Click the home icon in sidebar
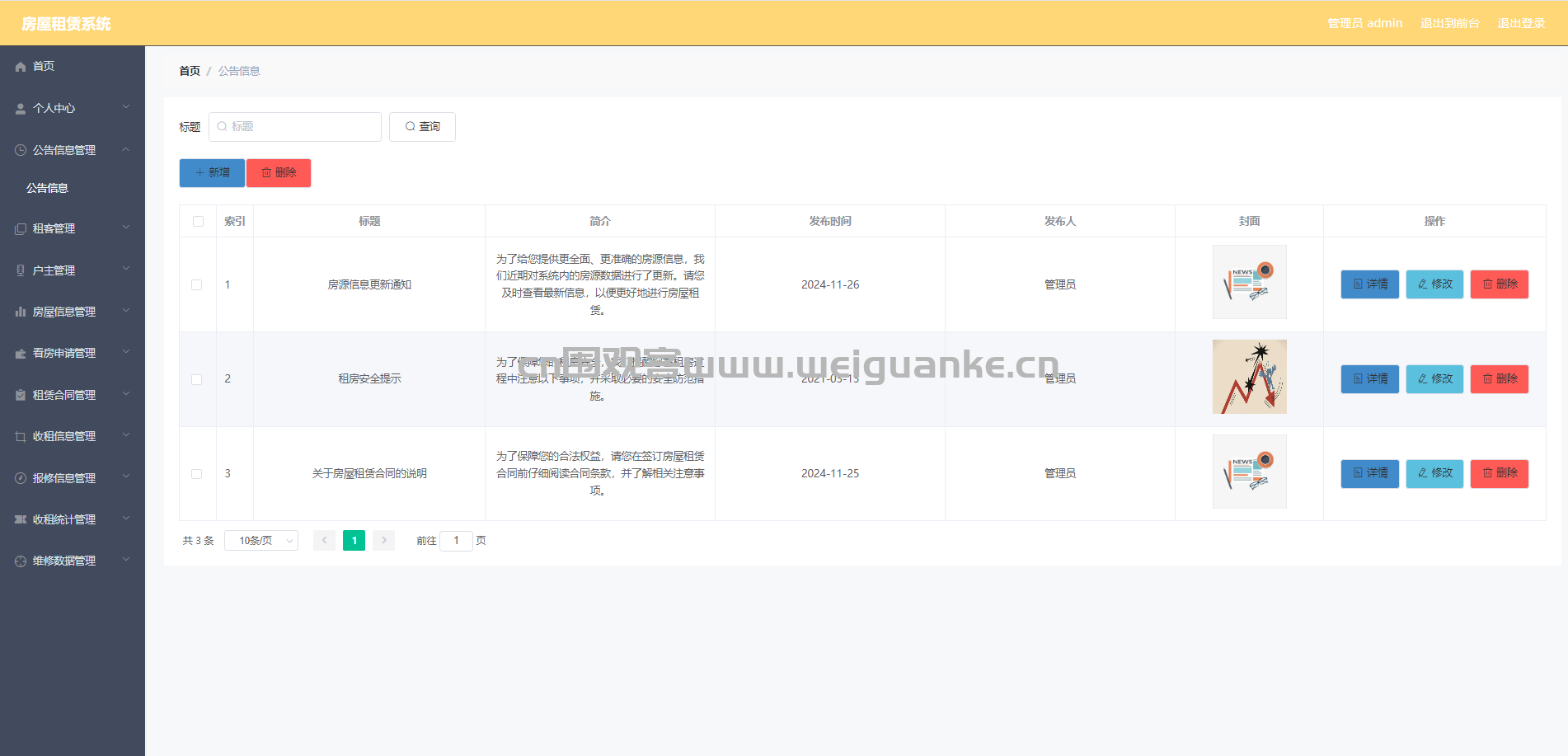The height and width of the screenshot is (756, 1568). coord(21,67)
